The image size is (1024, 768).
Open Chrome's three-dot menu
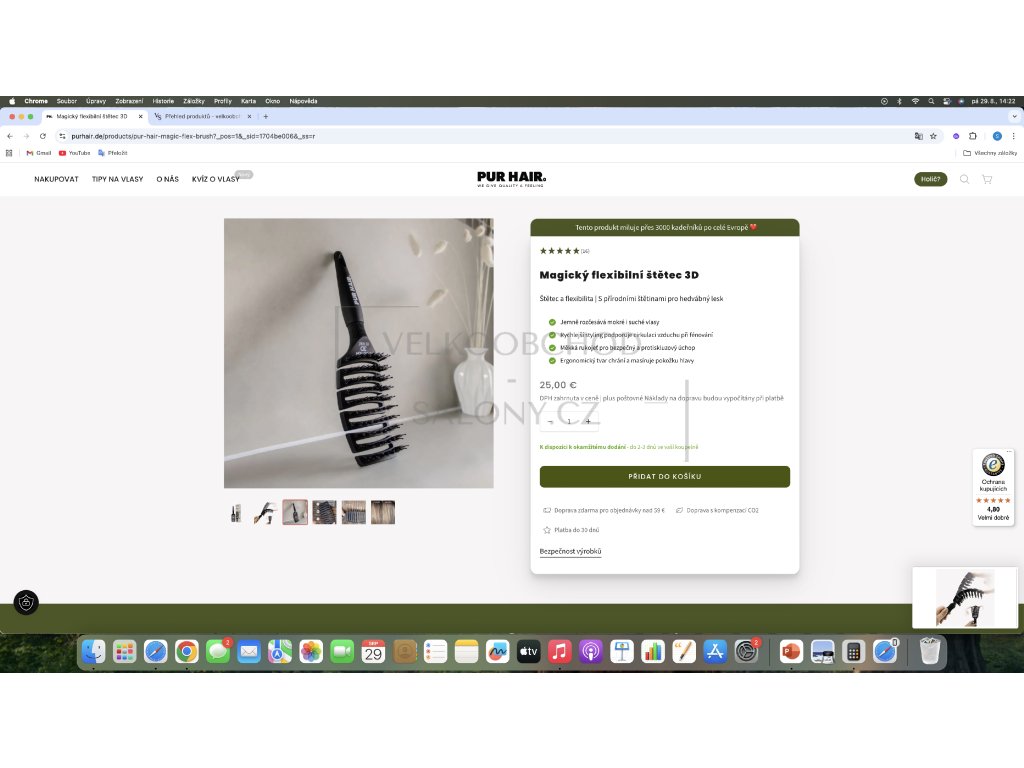(1013, 136)
